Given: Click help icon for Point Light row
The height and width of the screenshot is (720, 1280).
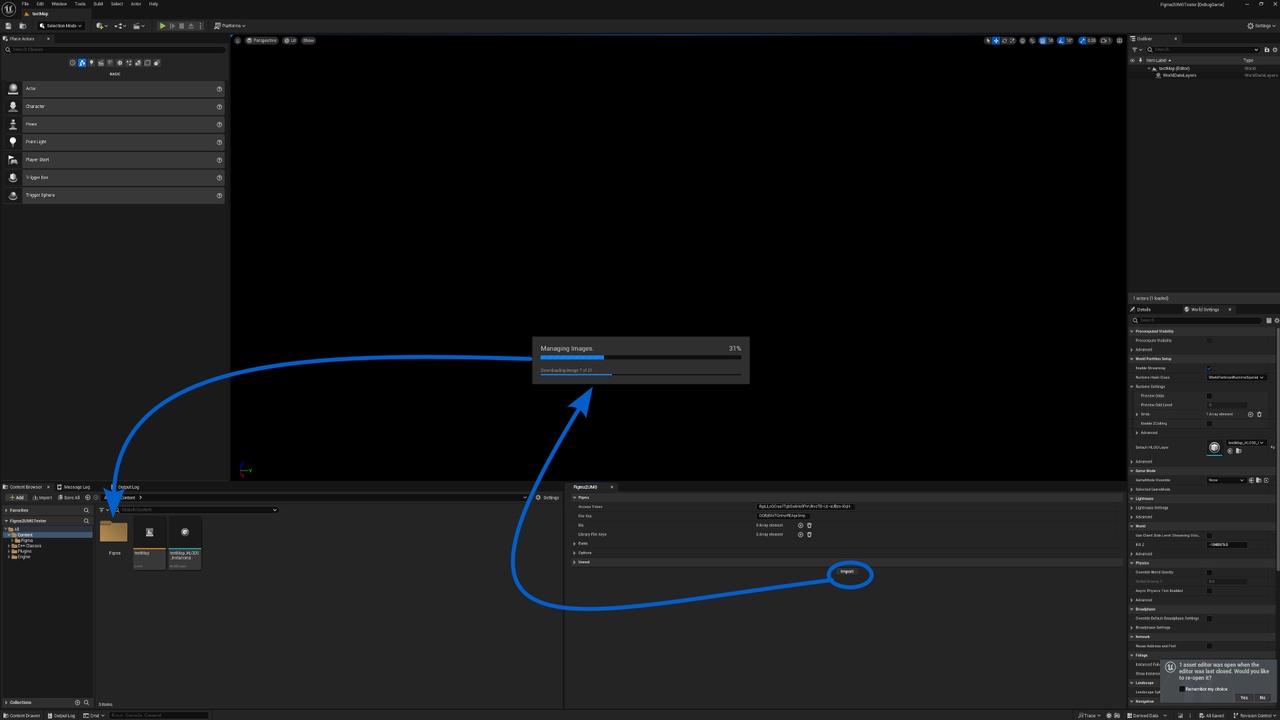Looking at the screenshot, I should tap(219, 142).
